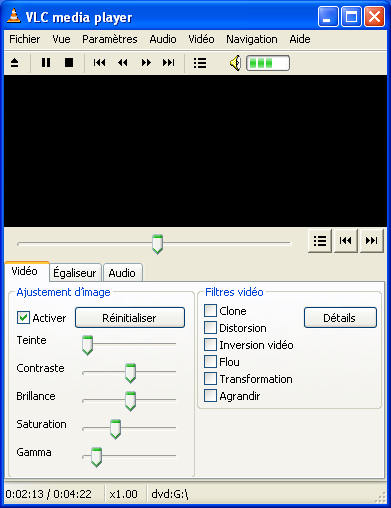Stop playback with the square stop icon

69,63
